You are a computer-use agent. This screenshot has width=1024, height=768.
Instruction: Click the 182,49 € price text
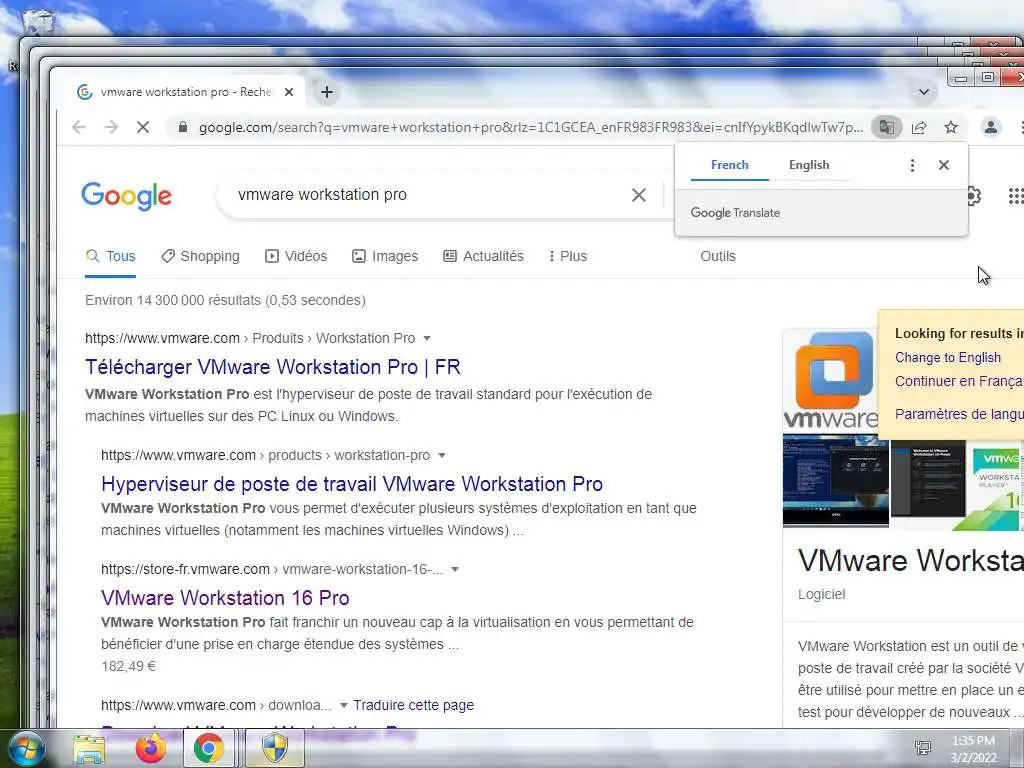129,666
